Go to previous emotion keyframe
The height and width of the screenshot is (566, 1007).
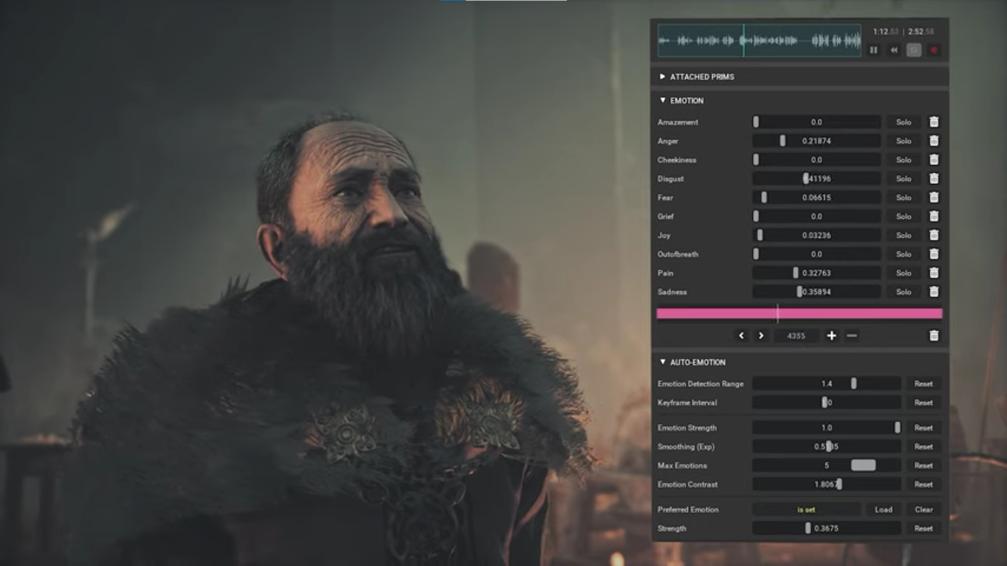[741, 335]
